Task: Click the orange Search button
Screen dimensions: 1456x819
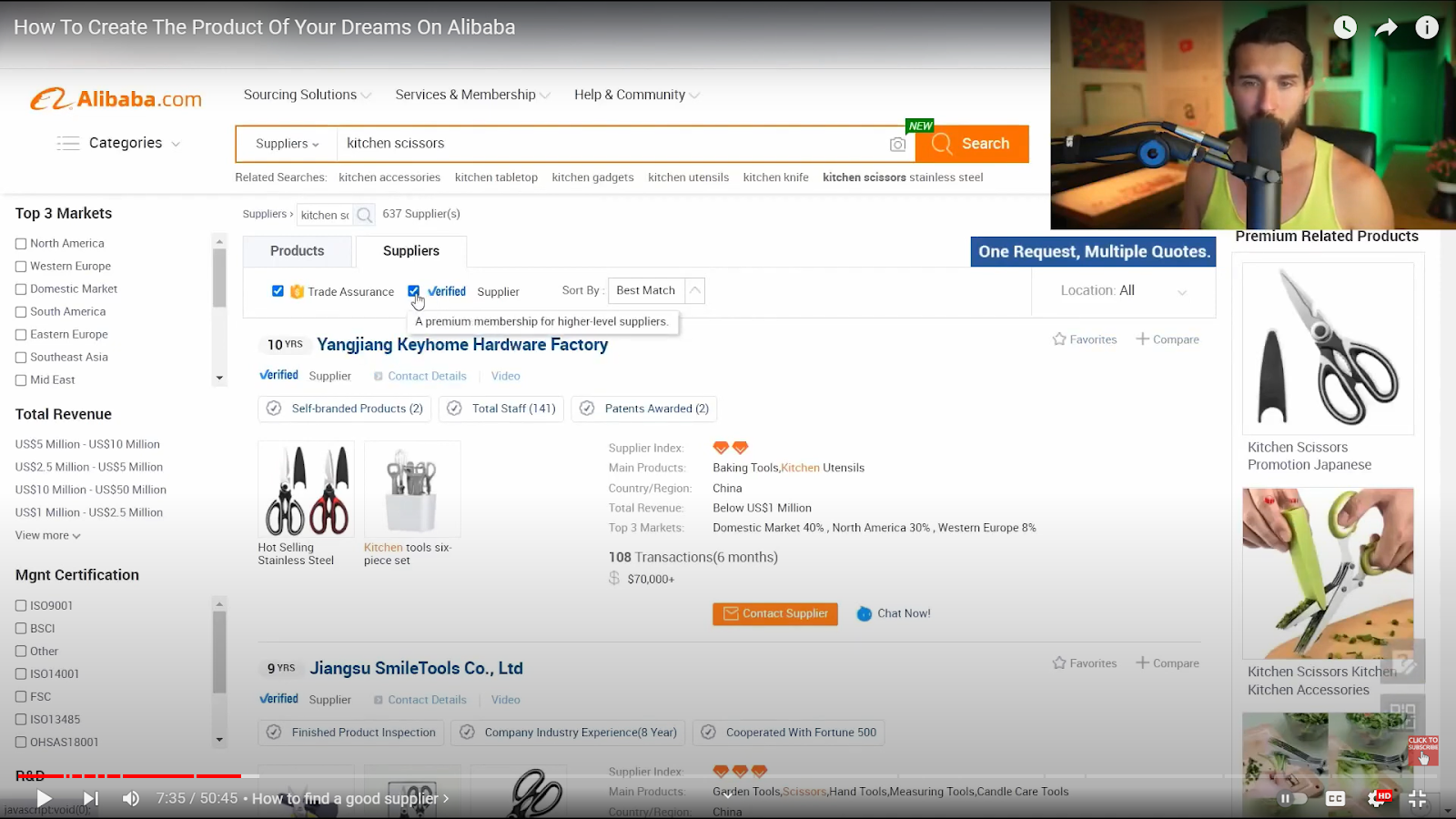Action: coord(972,144)
